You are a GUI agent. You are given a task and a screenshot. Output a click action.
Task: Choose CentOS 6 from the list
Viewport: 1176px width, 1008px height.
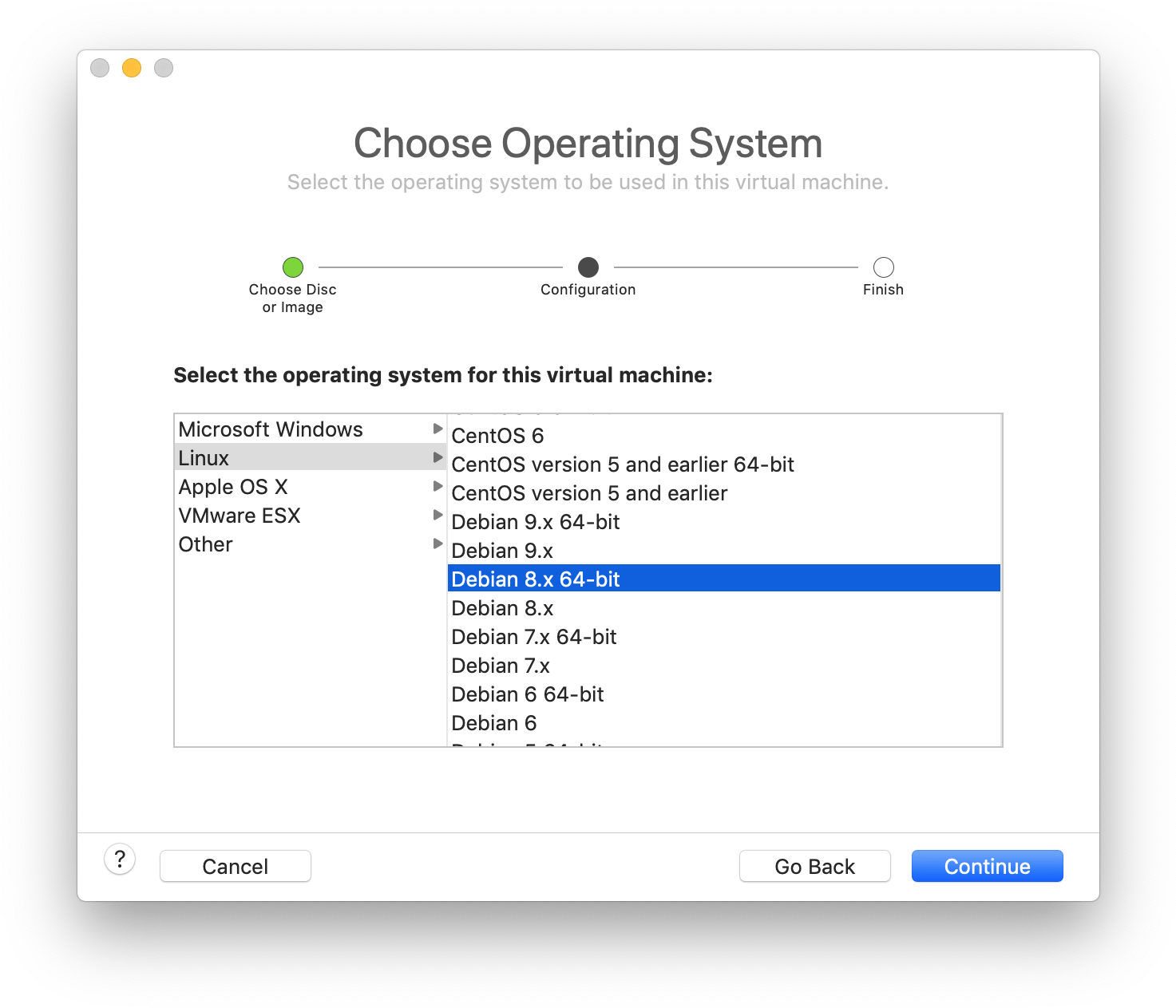tap(724, 436)
